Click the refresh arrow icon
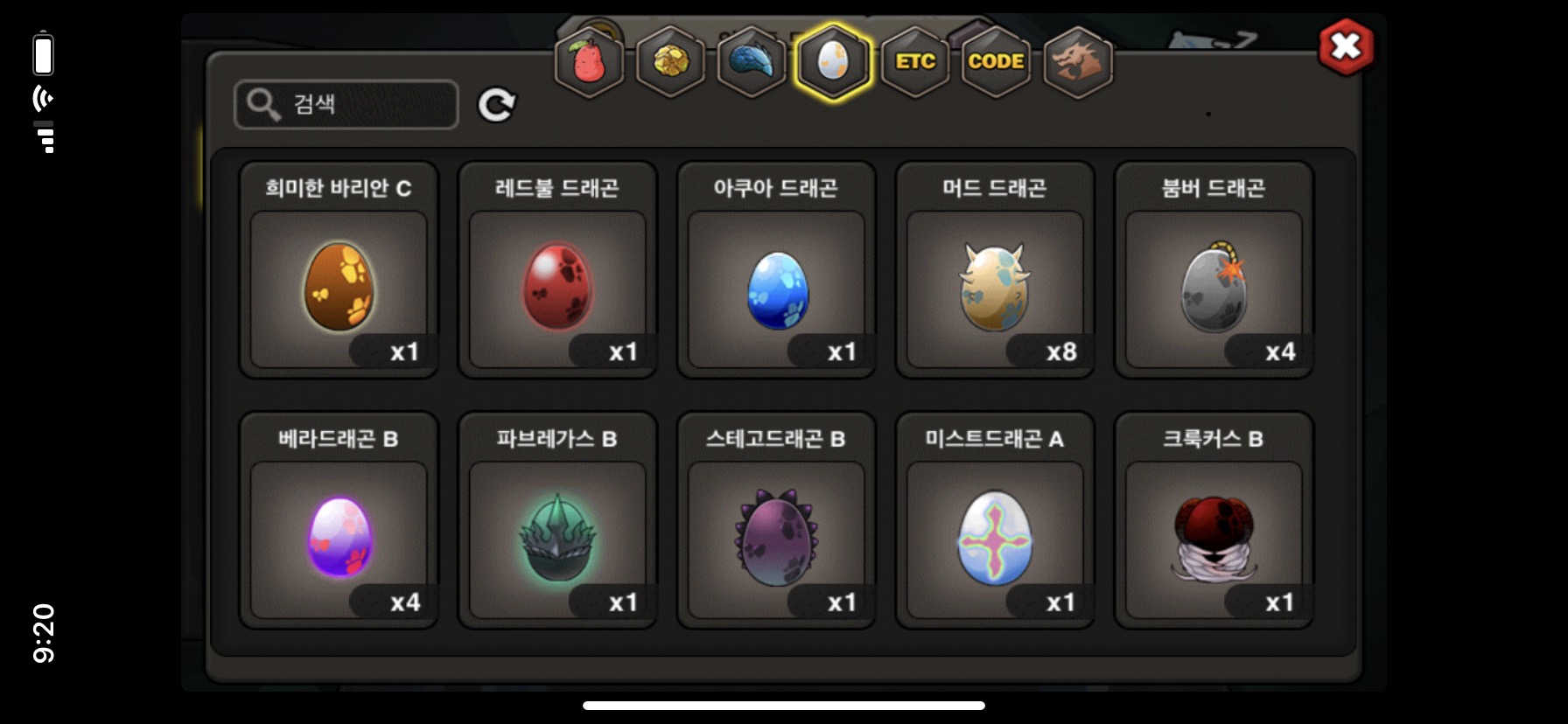This screenshot has width=1568, height=724. click(x=496, y=105)
